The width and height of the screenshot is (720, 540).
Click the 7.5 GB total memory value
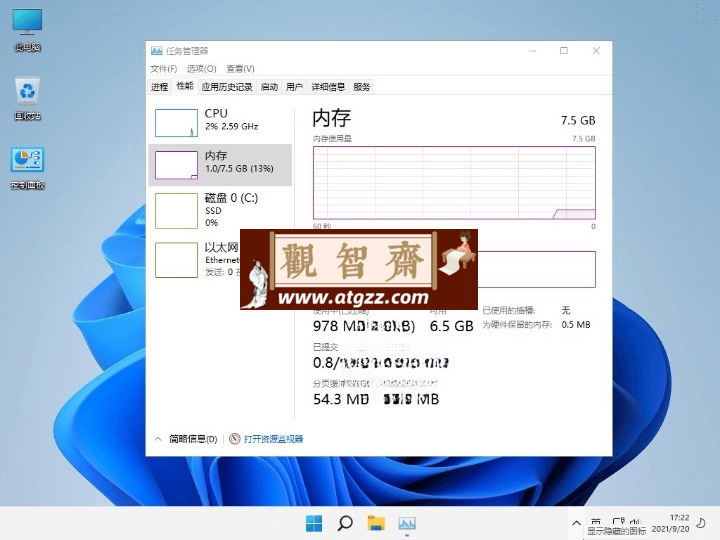pos(578,120)
